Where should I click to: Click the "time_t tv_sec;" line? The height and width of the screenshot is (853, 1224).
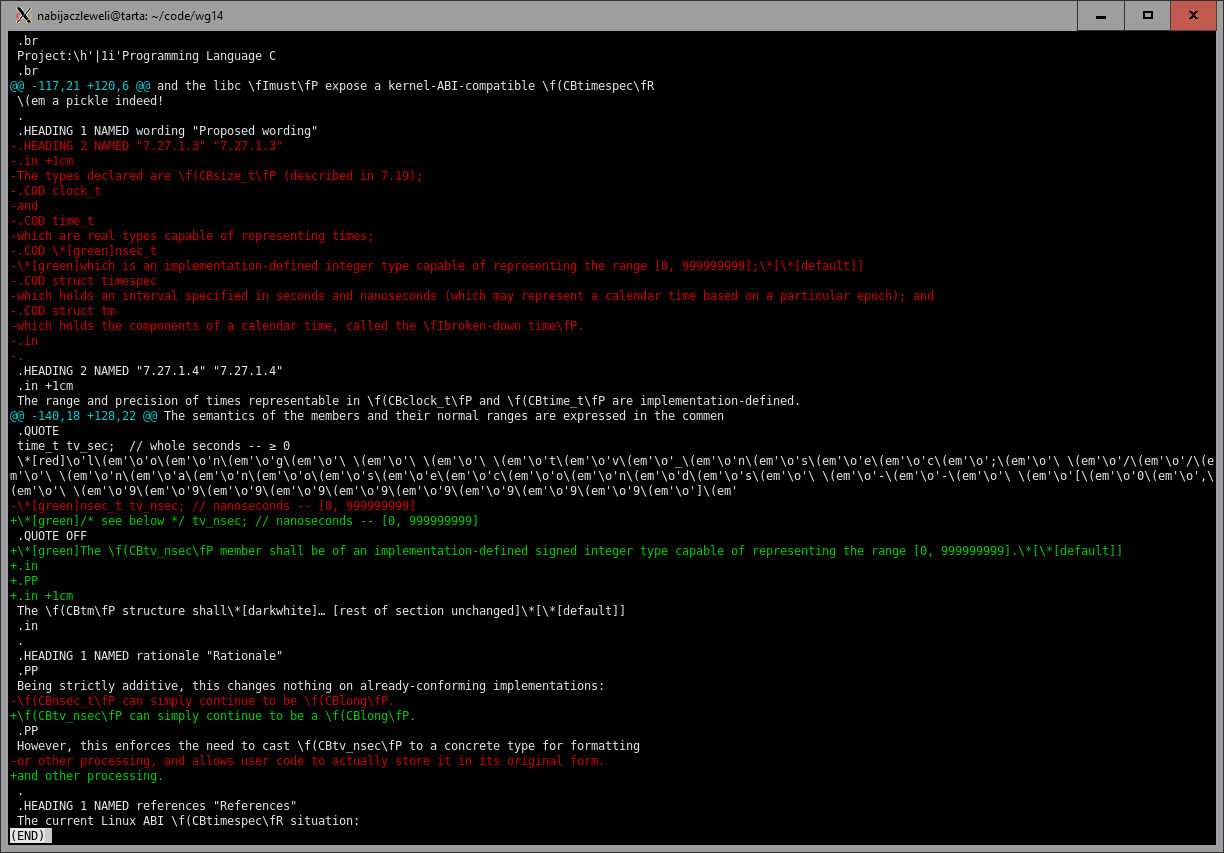[153, 446]
